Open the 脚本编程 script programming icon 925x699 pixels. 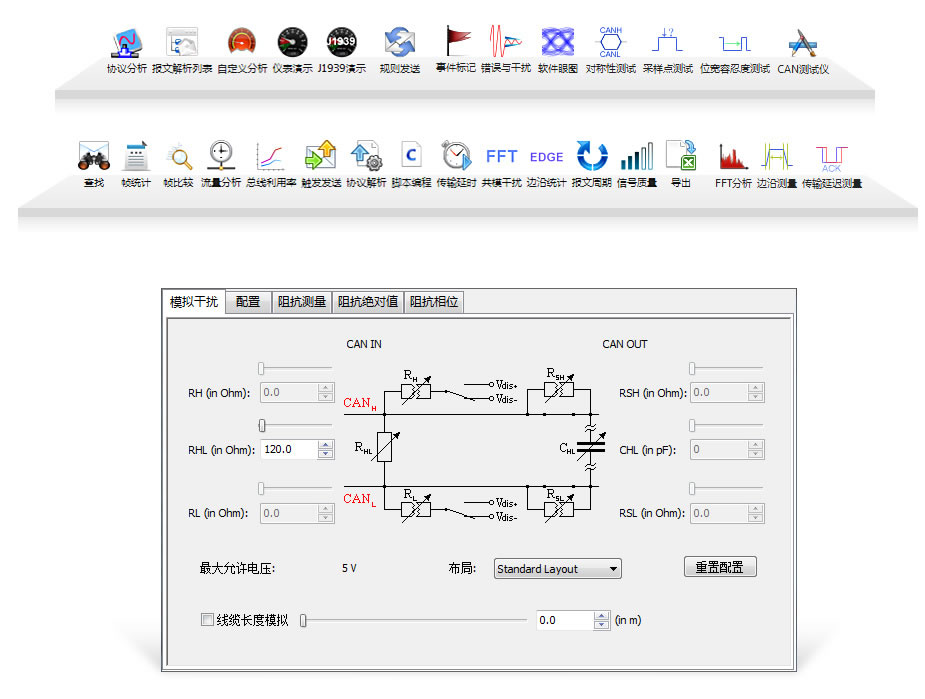click(x=410, y=156)
